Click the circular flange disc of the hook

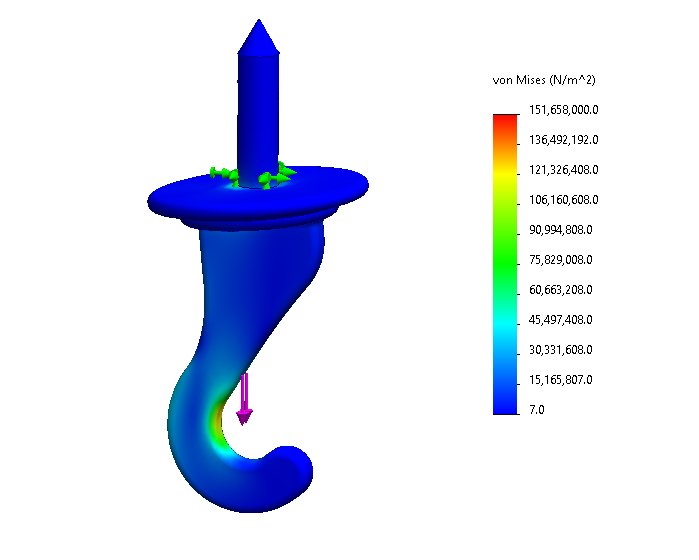click(x=258, y=198)
